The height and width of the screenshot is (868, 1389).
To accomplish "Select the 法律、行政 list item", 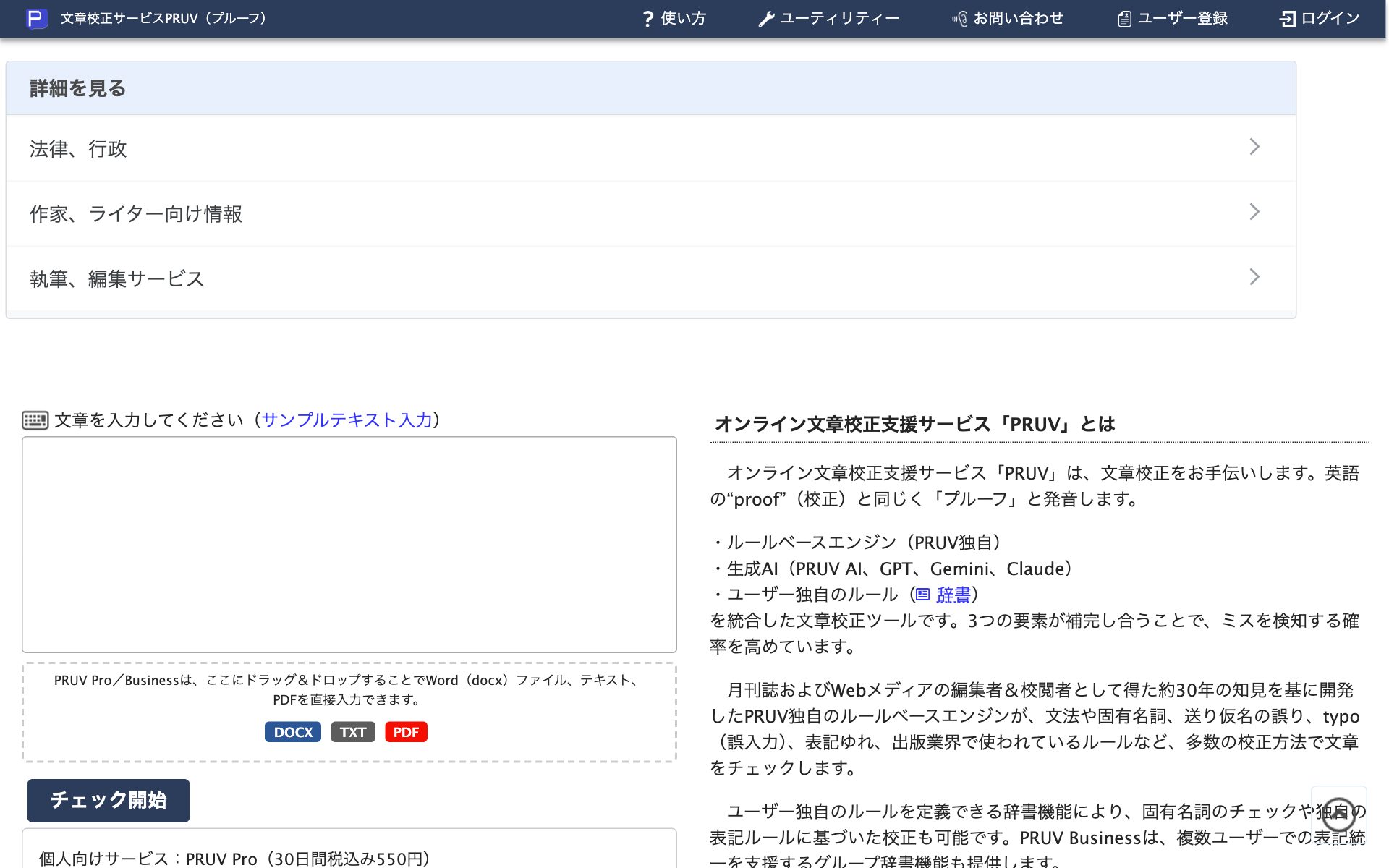I will coord(650,148).
